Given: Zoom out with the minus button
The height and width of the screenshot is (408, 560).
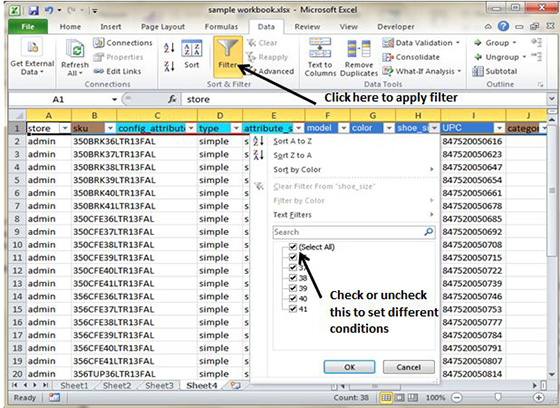Looking at the screenshot, I should pyautogui.click(x=456, y=398).
